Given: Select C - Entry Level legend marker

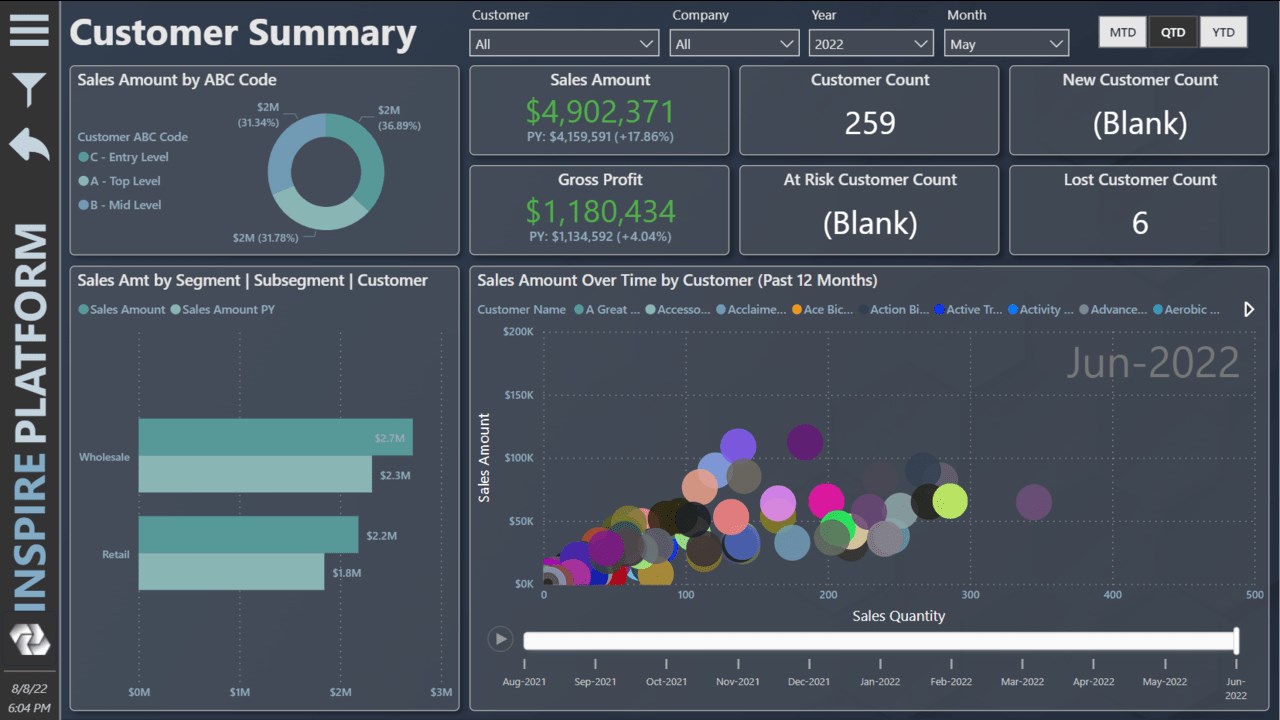Looking at the screenshot, I should 83,157.
